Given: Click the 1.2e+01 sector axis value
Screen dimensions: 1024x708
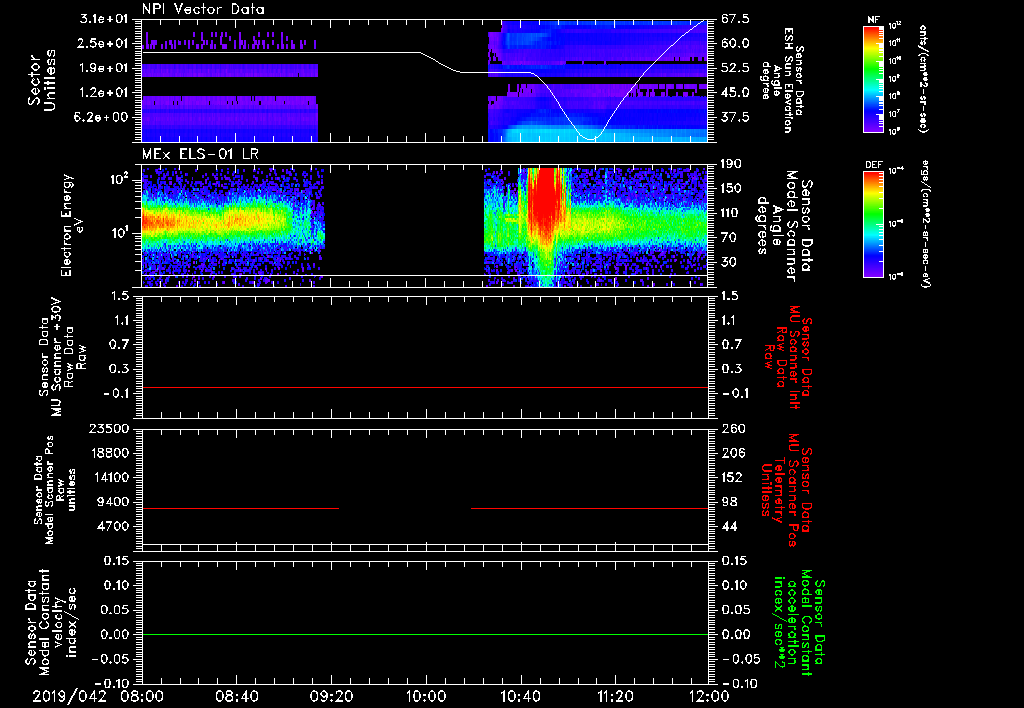Looking at the screenshot, I should [x=106, y=93].
